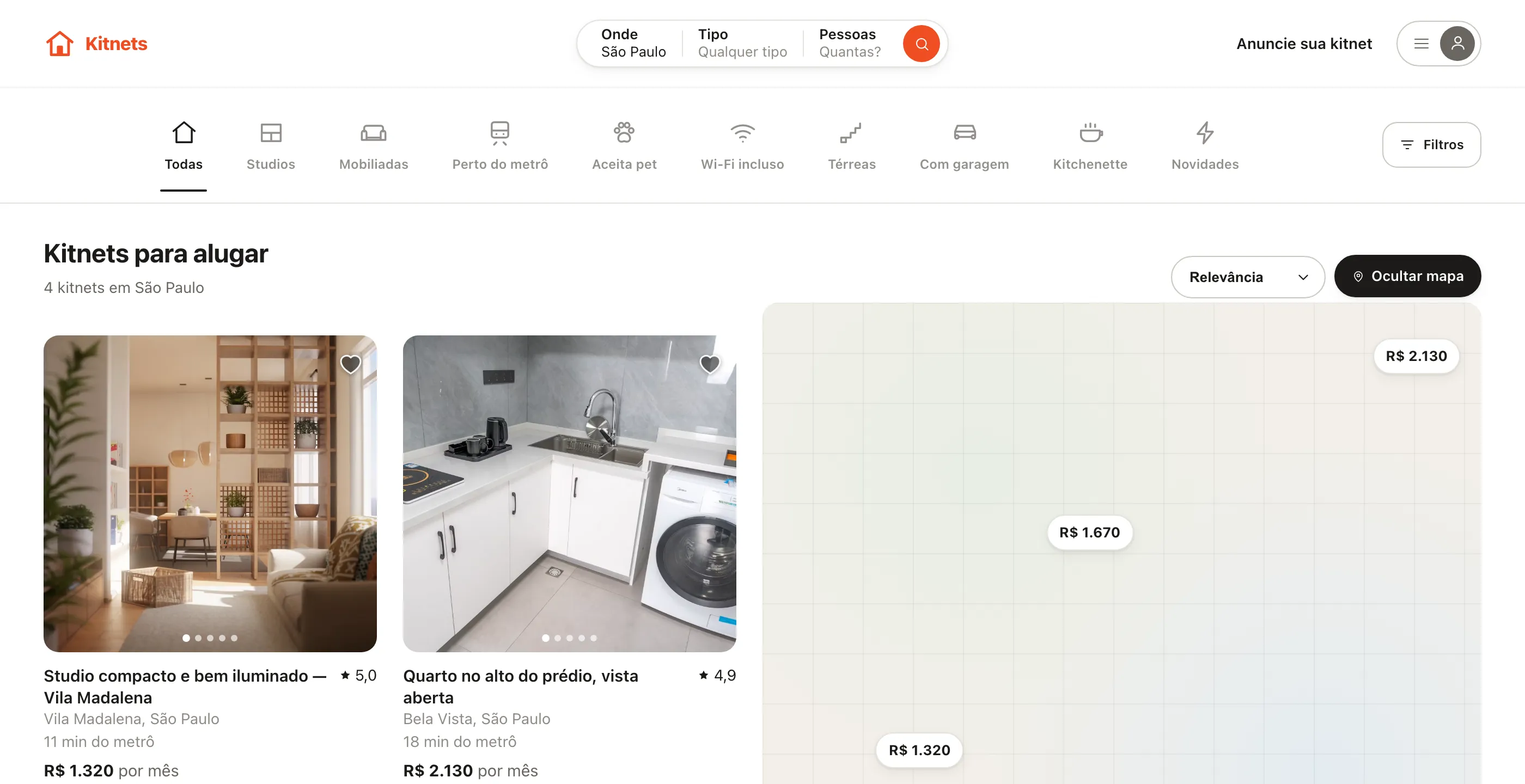
Task: Click the orange search magnifier button
Action: [921, 43]
